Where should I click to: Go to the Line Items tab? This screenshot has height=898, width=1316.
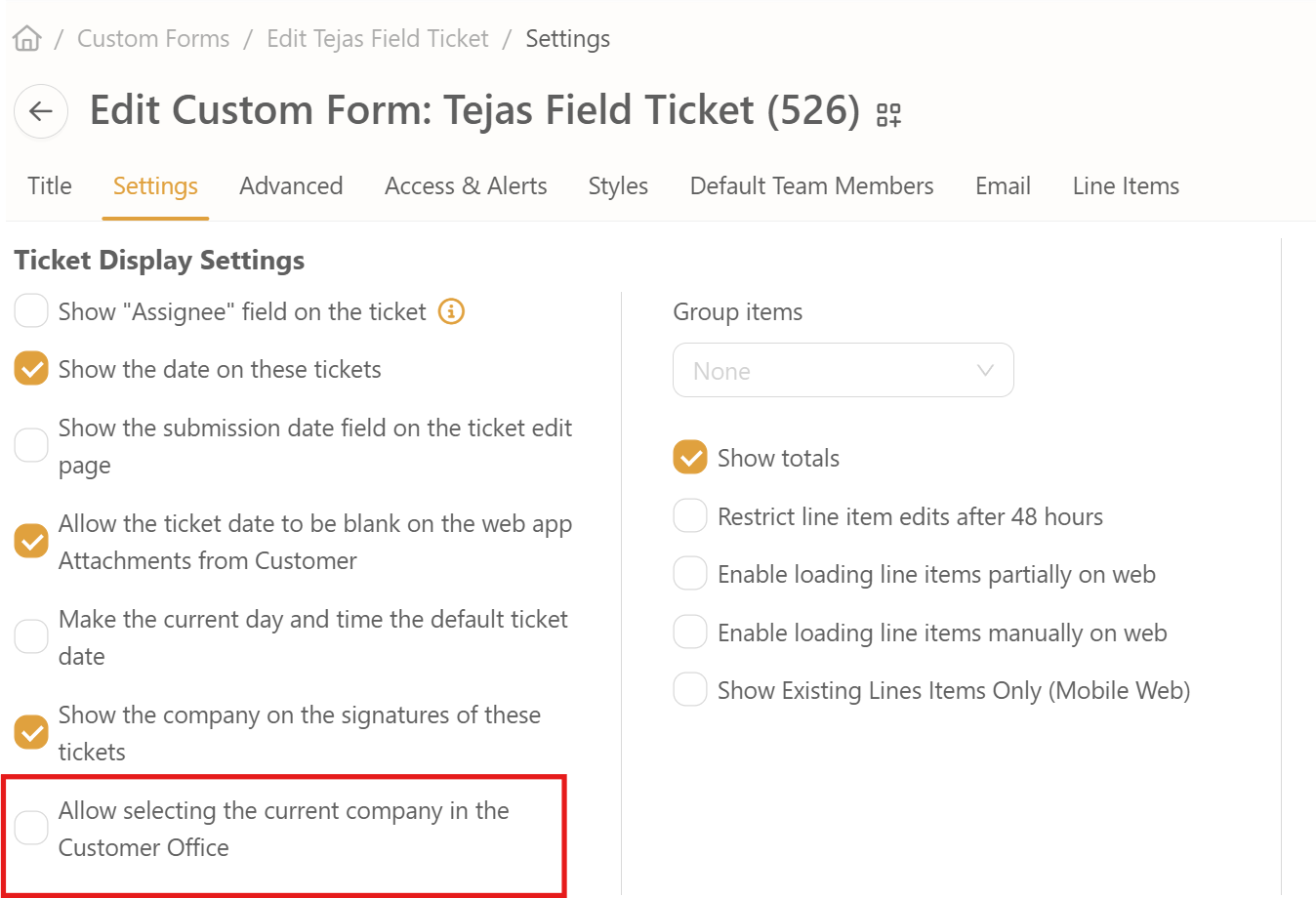1126,186
